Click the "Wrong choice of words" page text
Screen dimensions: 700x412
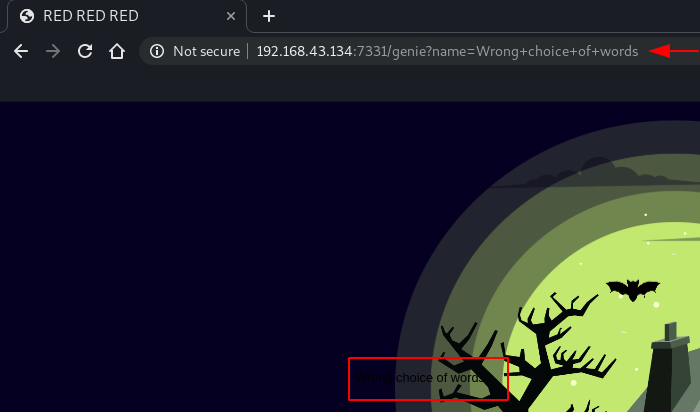click(421, 378)
